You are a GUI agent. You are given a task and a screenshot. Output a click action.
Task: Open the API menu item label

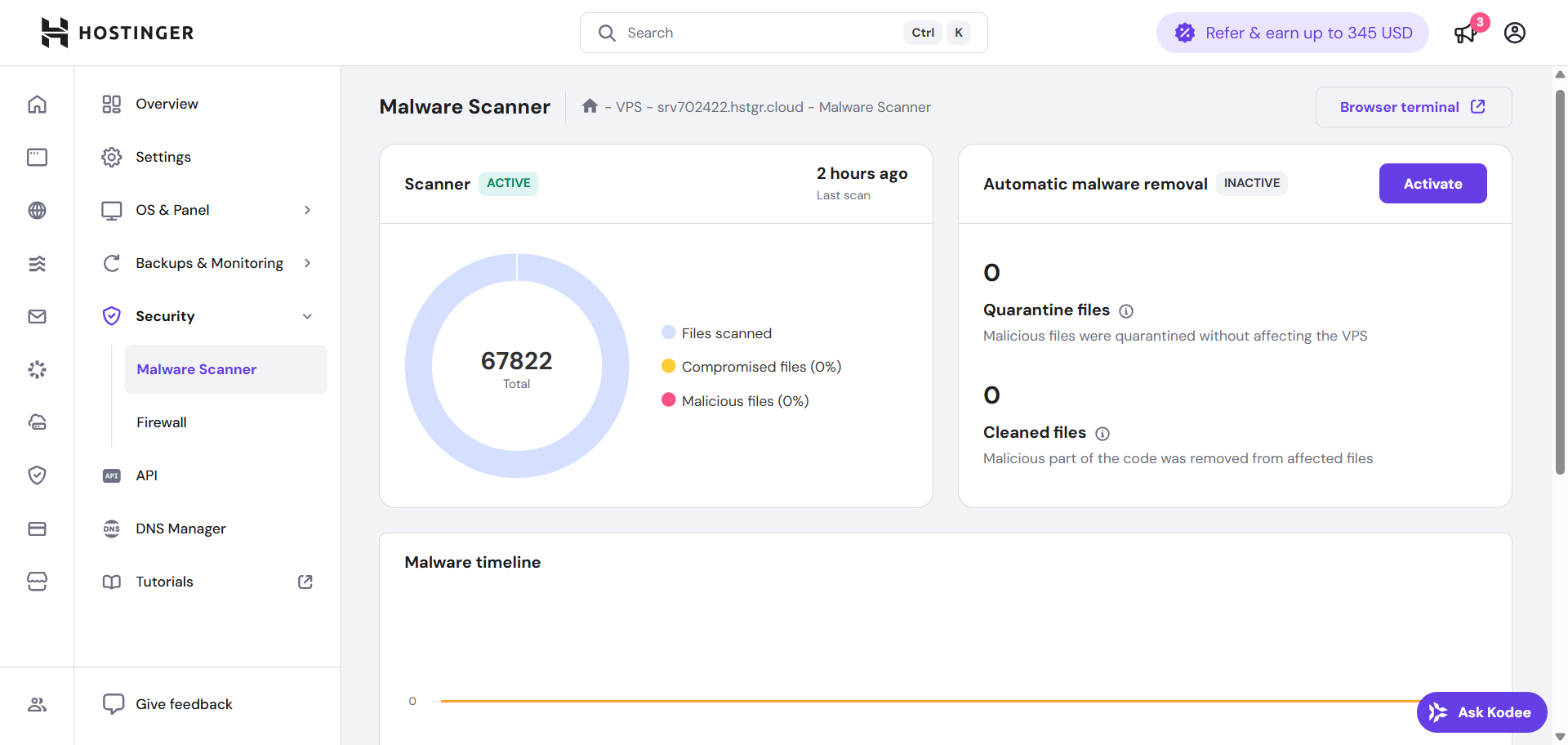(x=146, y=475)
